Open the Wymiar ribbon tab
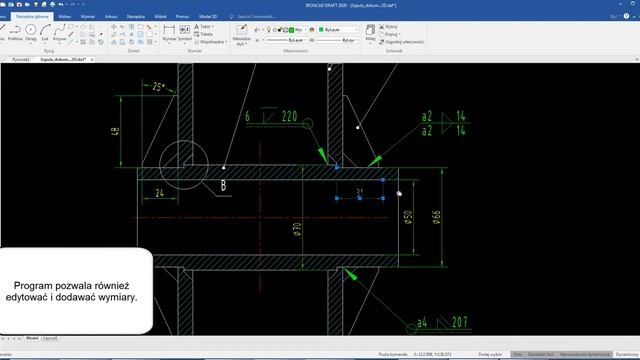 (x=88, y=16)
